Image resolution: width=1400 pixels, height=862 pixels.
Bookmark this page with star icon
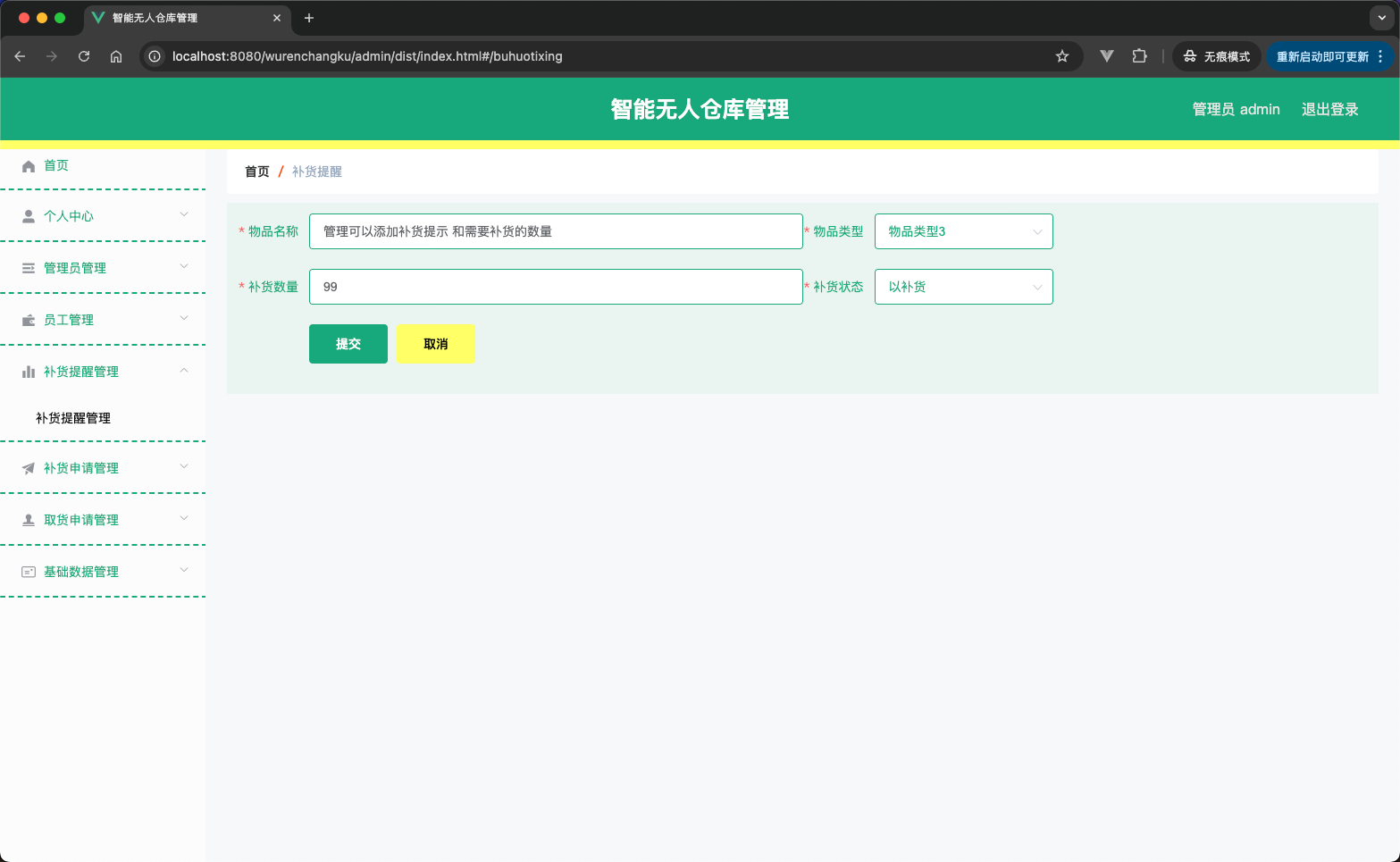pyautogui.click(x=1062, y=56)
